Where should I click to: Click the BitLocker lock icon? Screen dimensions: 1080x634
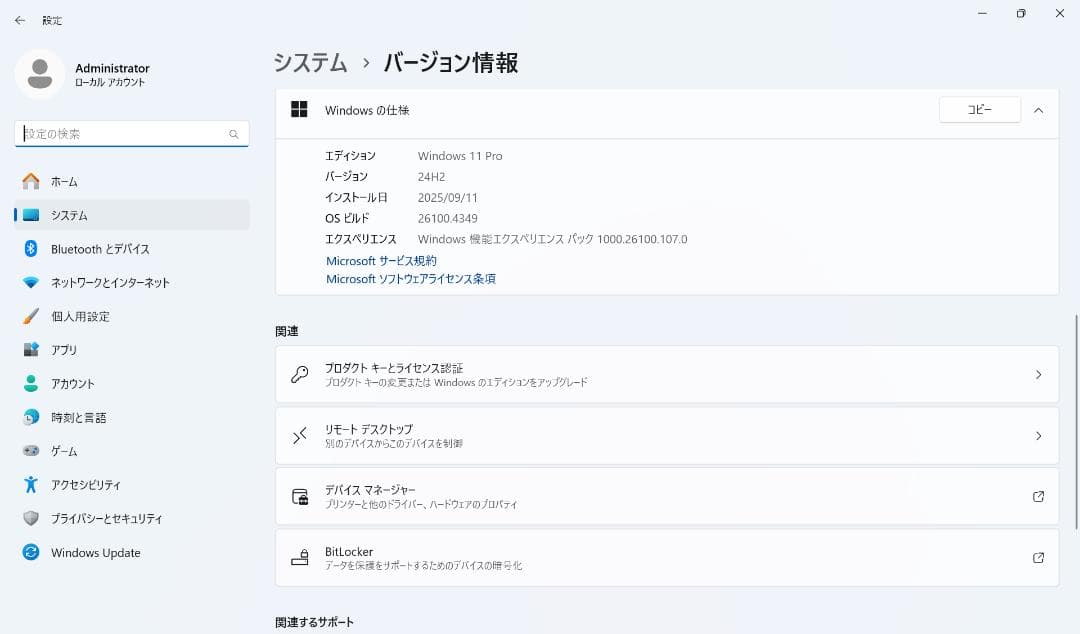click(x=300, y=558)
